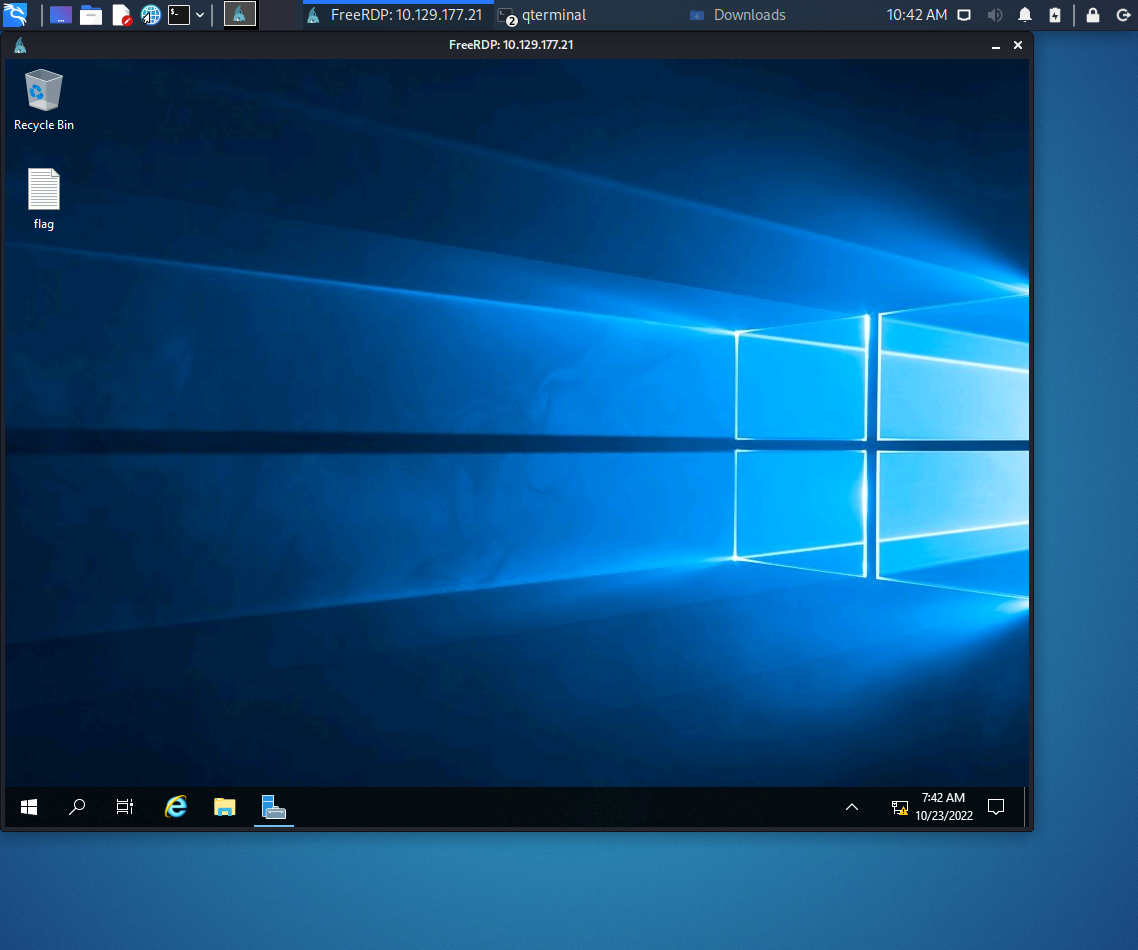Open terminal emulator from Kali panel
Viewport: 1138px width, 950px height.
click(179, 15)
